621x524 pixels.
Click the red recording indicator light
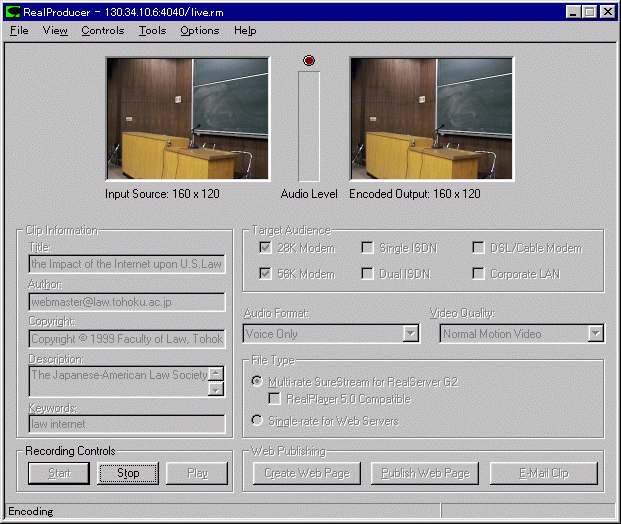tap(309, 61)
